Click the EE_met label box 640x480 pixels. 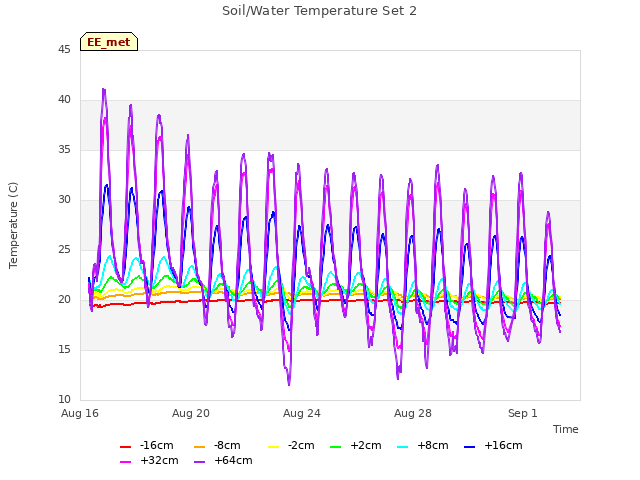[x=109, y=42]
